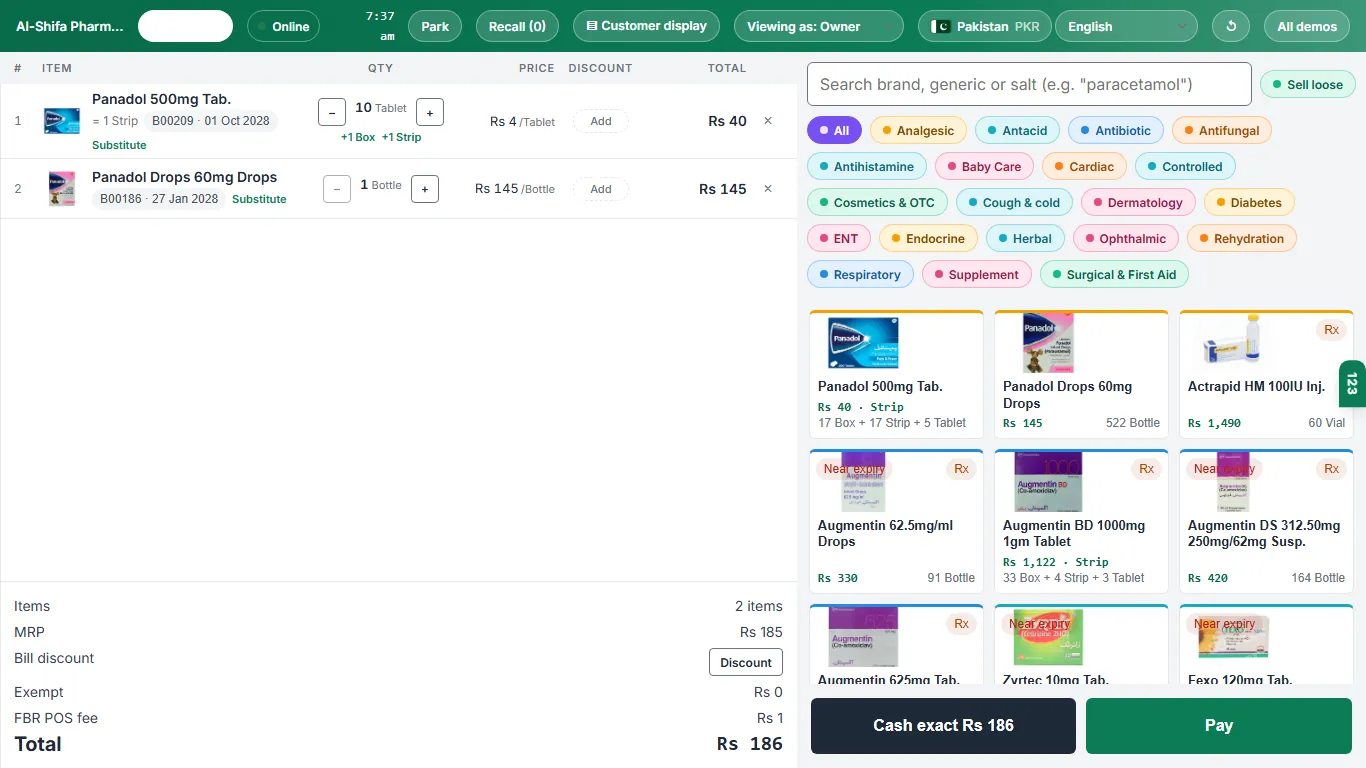Apply a bill Discount

(746, 662)
